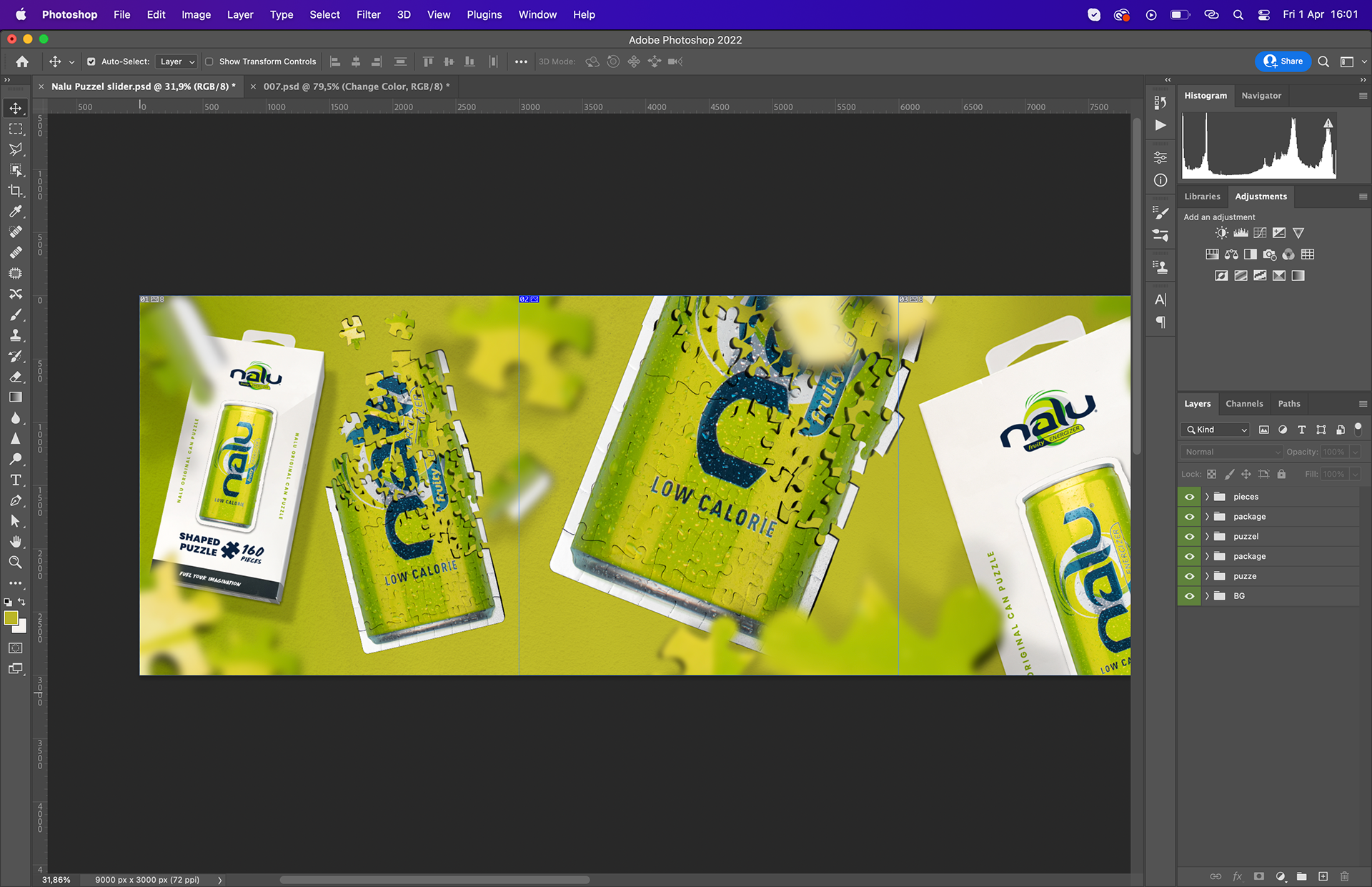
Task: Uncheck the Auto-Select checkbox
Action: tap(91, 61)
